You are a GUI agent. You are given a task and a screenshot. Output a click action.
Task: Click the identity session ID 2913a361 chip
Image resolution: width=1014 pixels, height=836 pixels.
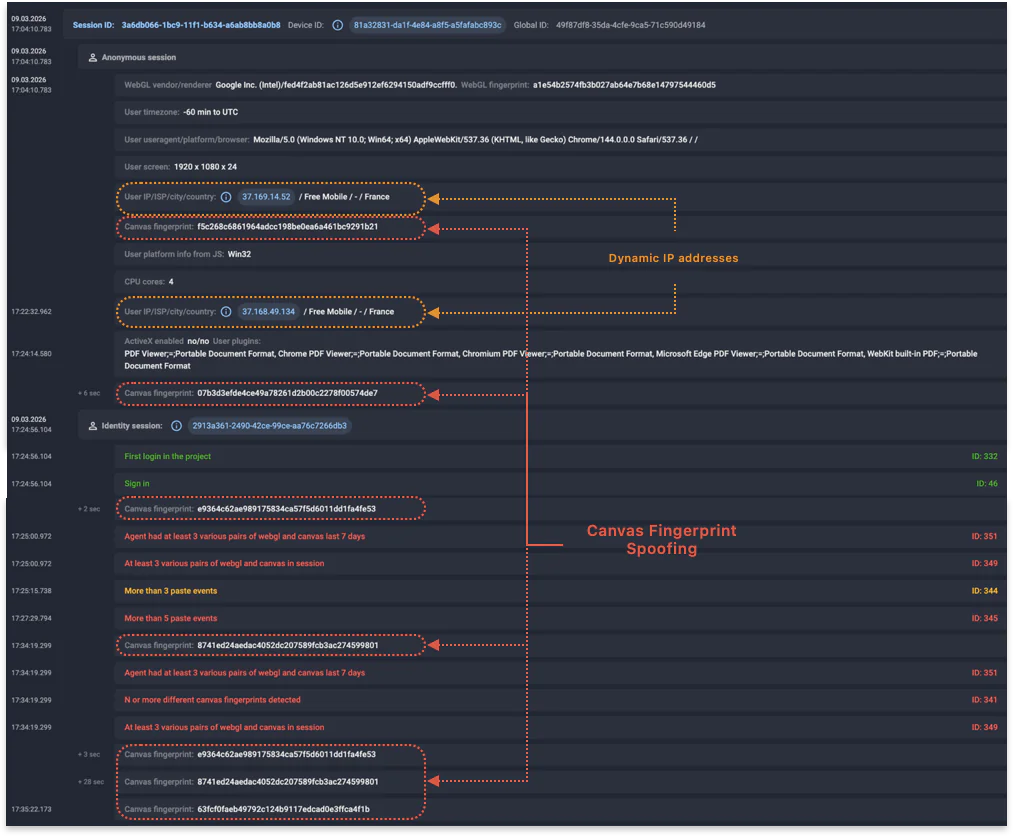point(269,426)
